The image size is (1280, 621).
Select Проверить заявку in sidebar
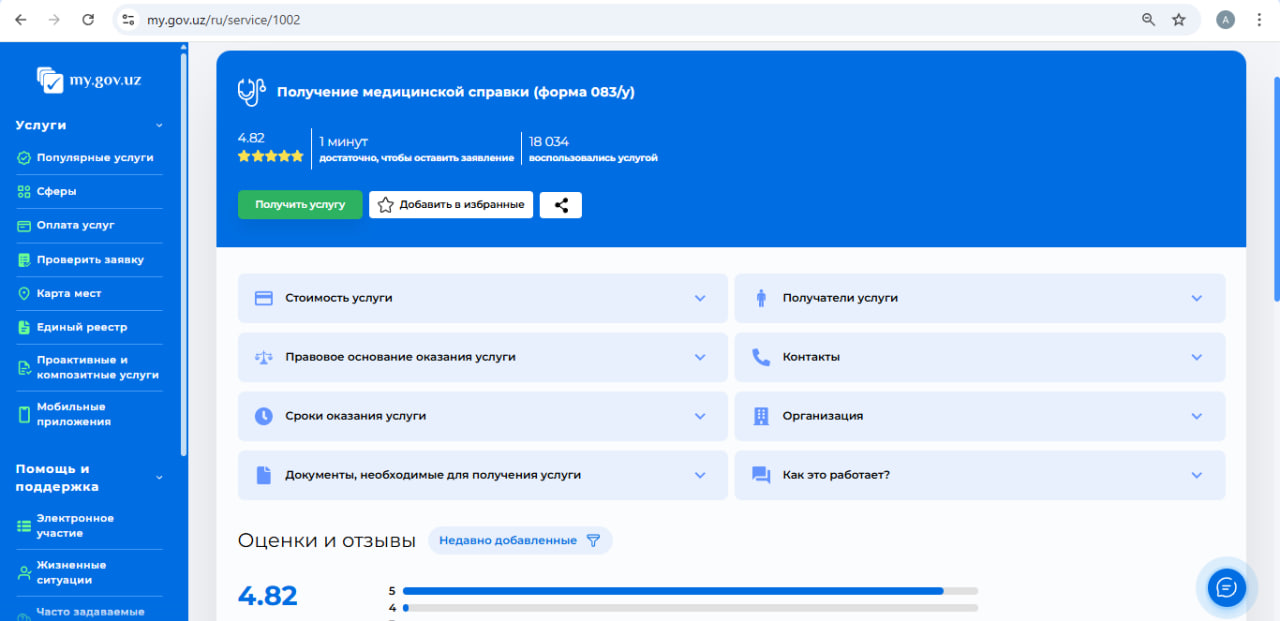click(x=90, y=260)
